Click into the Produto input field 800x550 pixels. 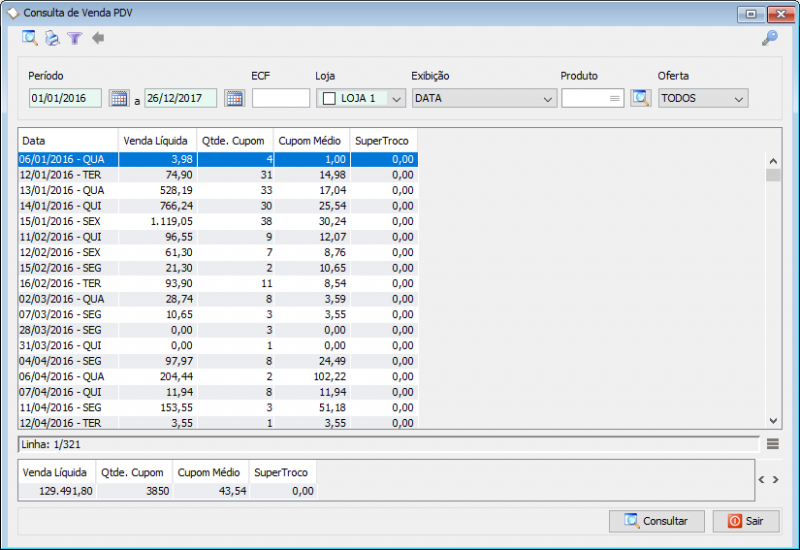[x=592, y=98]
